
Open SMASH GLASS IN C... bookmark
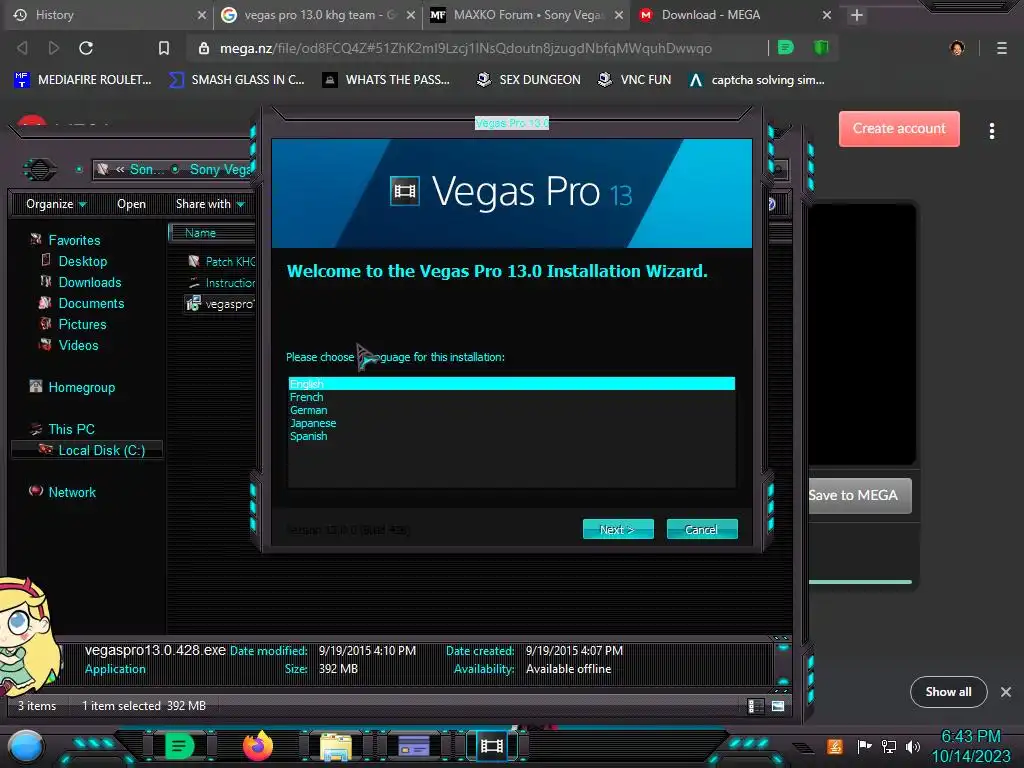[x=236, y=80]
